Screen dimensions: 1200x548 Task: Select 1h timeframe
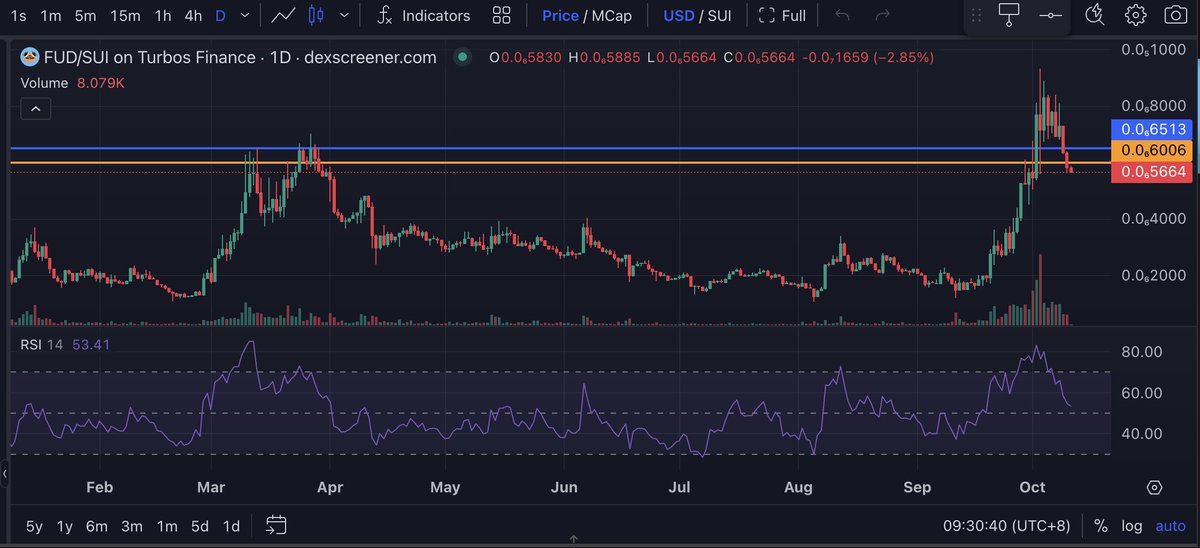(163, 15)
